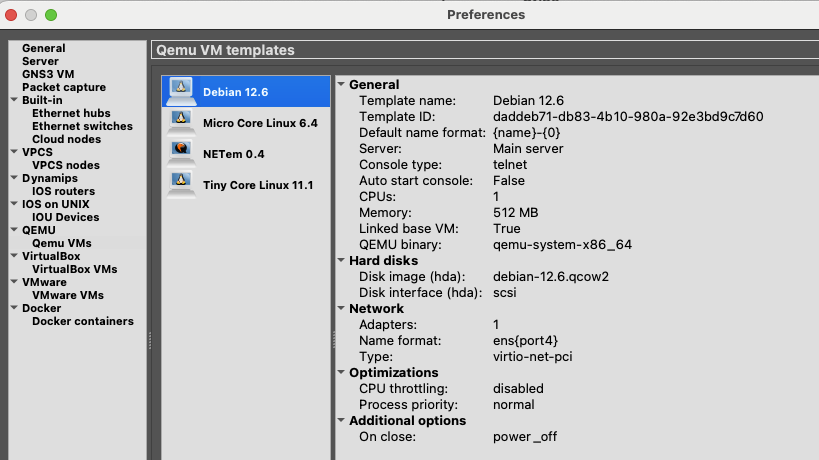The height and width of the screenshot is (460, 819).
Task: Click the CPU throttling value disabled
Action: coord(518,388)
